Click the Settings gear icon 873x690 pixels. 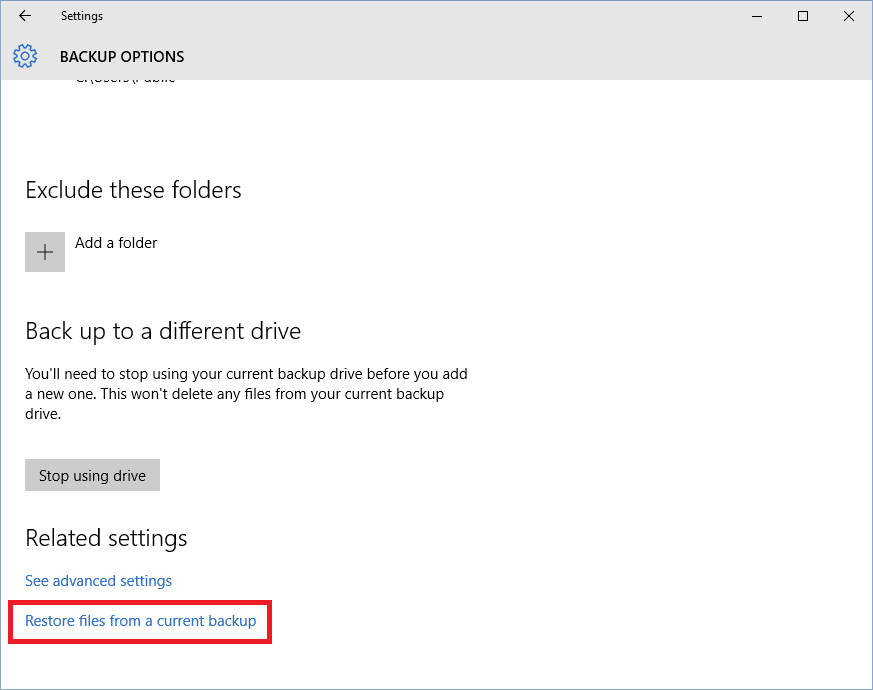(x=25, y=56)
